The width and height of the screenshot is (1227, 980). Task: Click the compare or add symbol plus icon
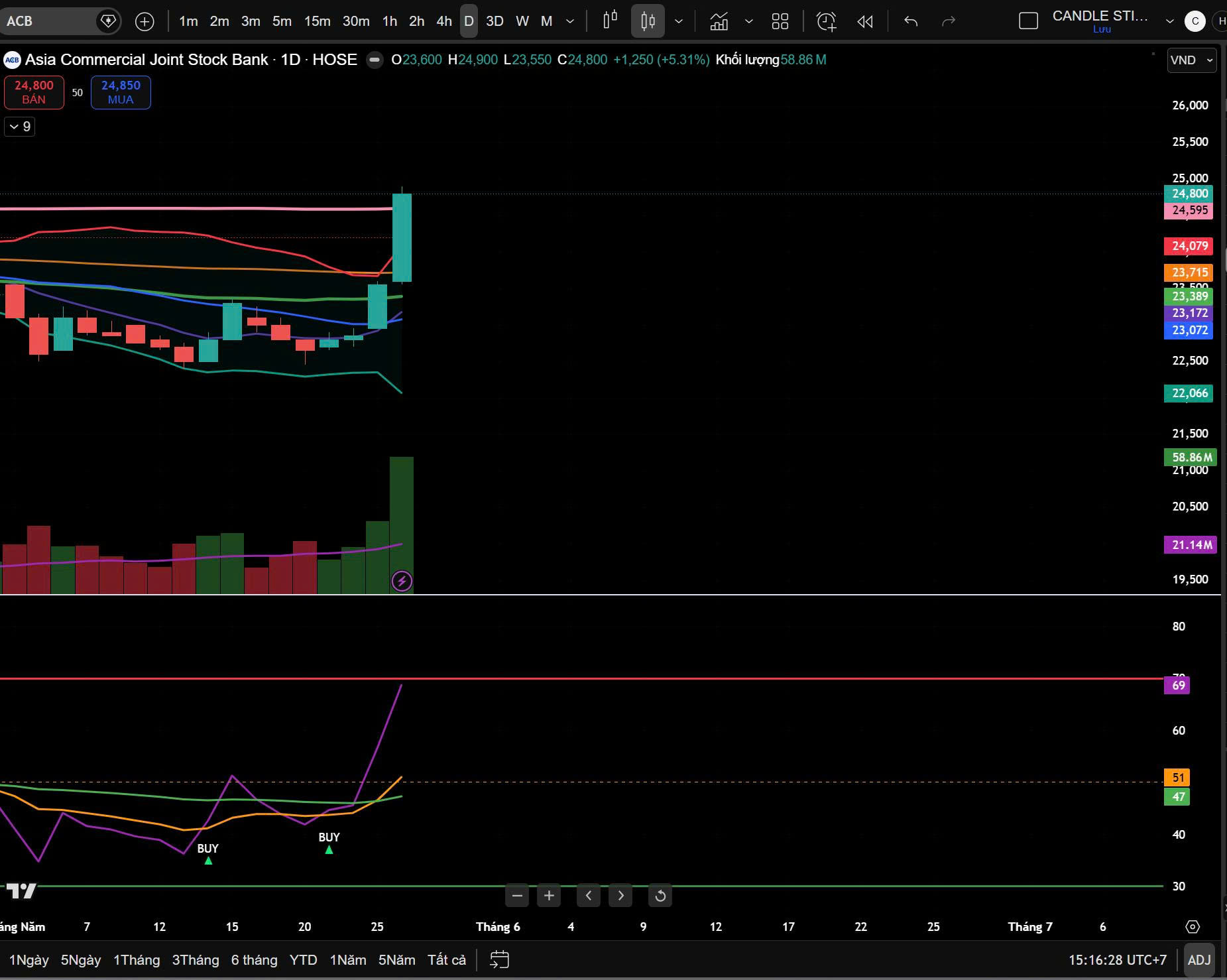(145, 21)
